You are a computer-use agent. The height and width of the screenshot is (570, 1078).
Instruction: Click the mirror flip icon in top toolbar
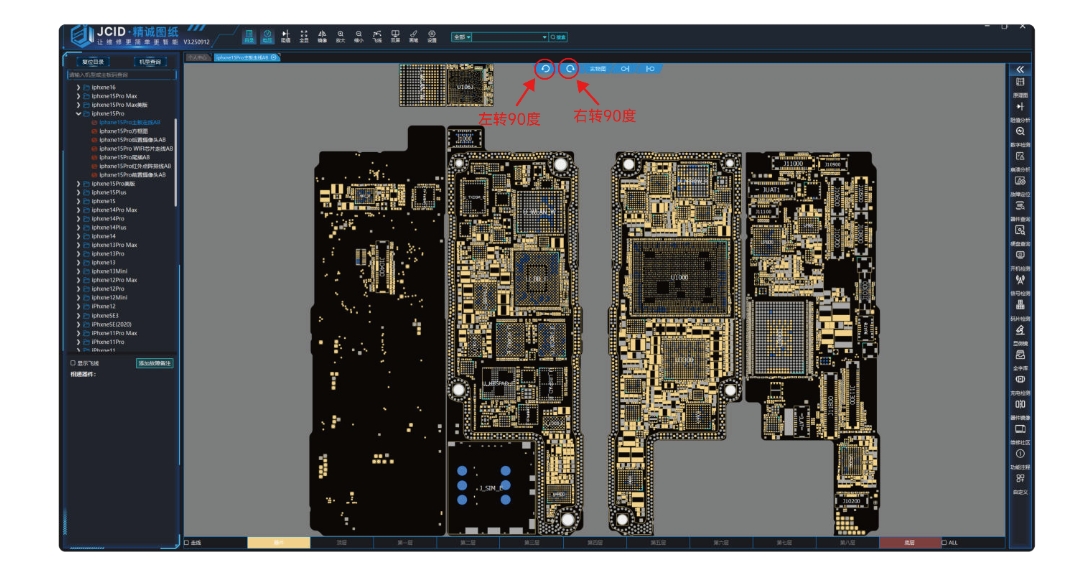pyautogui.click(x=322, y=36)
